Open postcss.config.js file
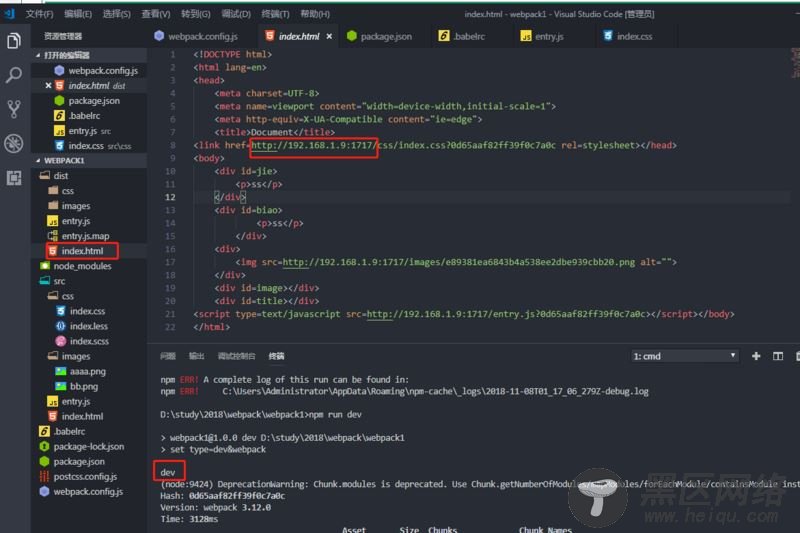The image size is (800, 533). pos(85,476)
